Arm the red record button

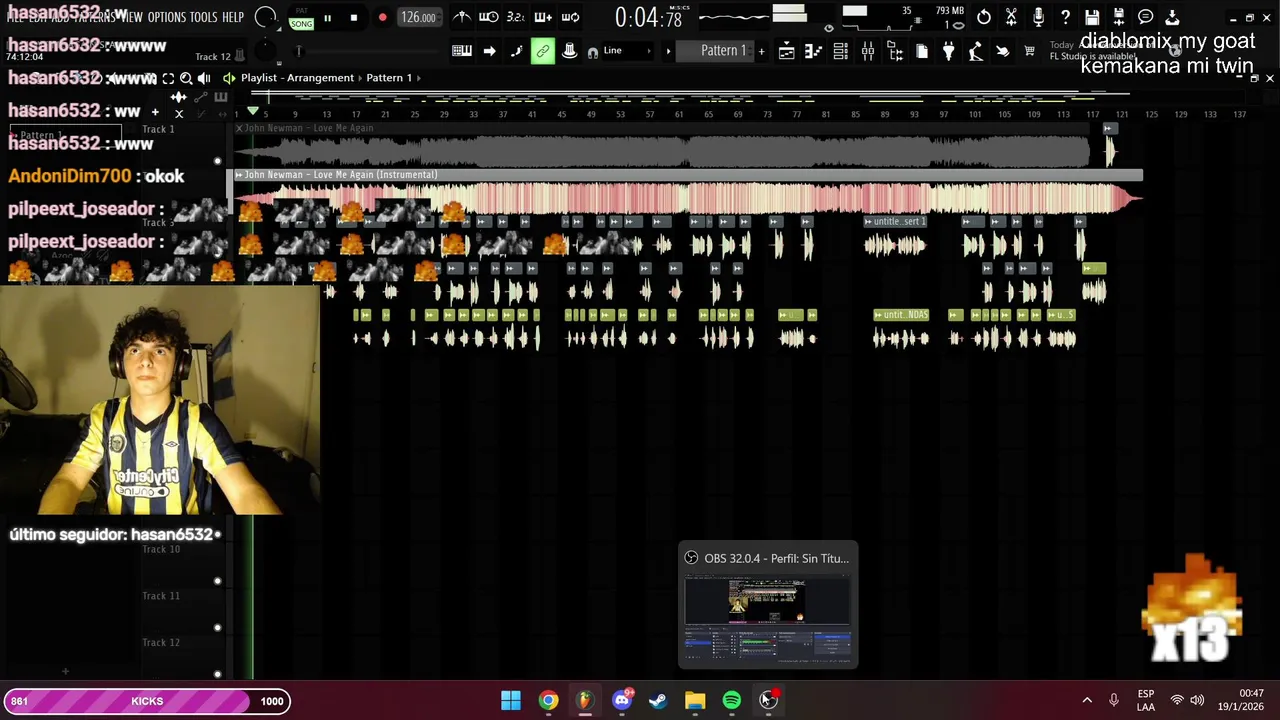[382, 18]
